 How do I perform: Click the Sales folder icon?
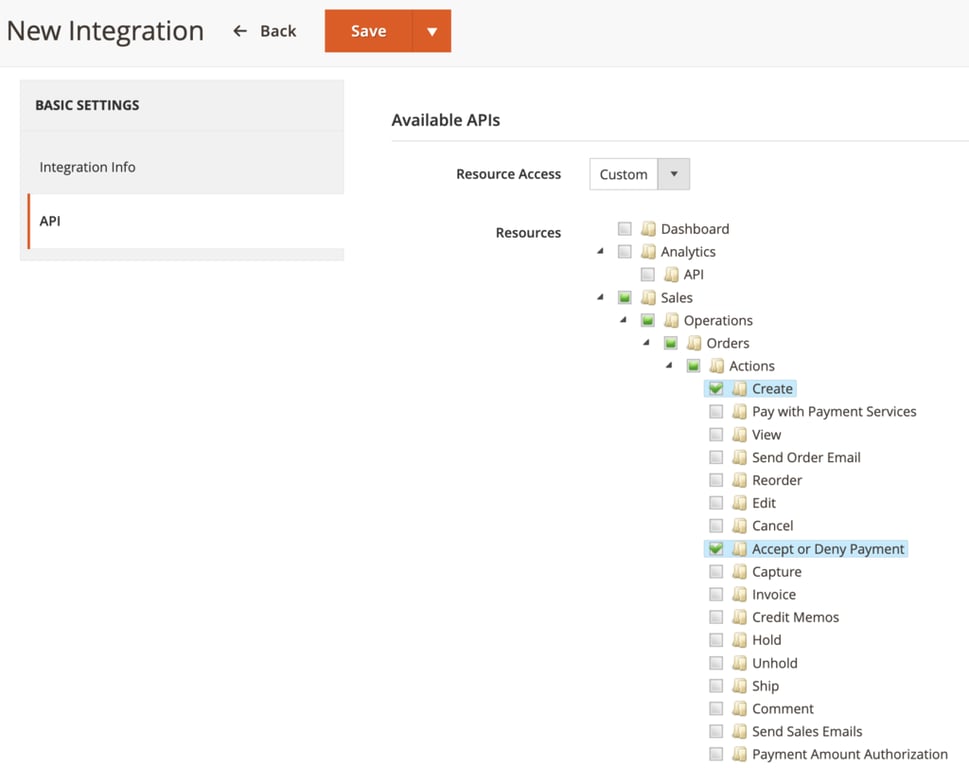pyautogui.click(x=646, y=297)
